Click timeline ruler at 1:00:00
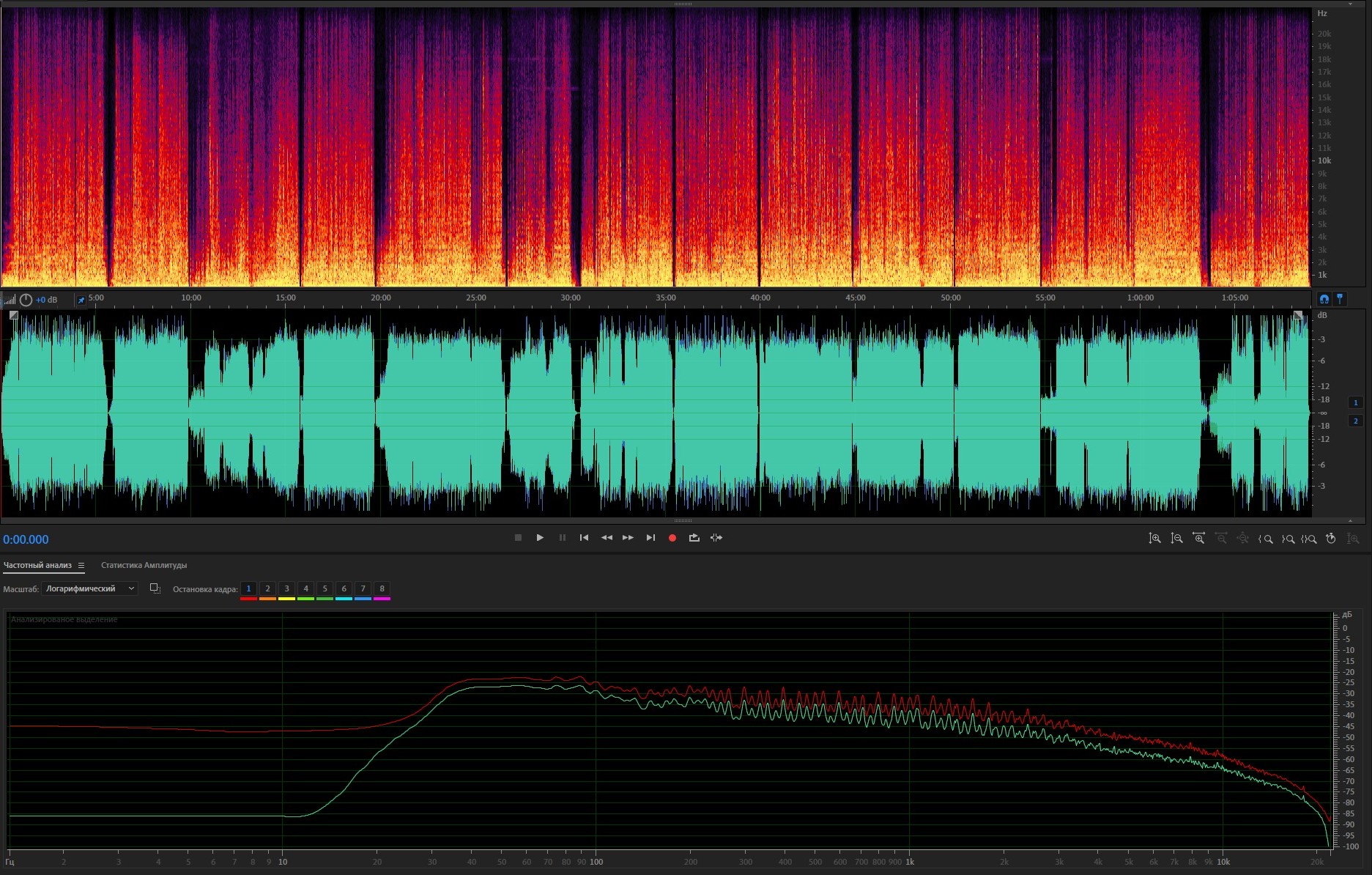 coord(1141,298)
